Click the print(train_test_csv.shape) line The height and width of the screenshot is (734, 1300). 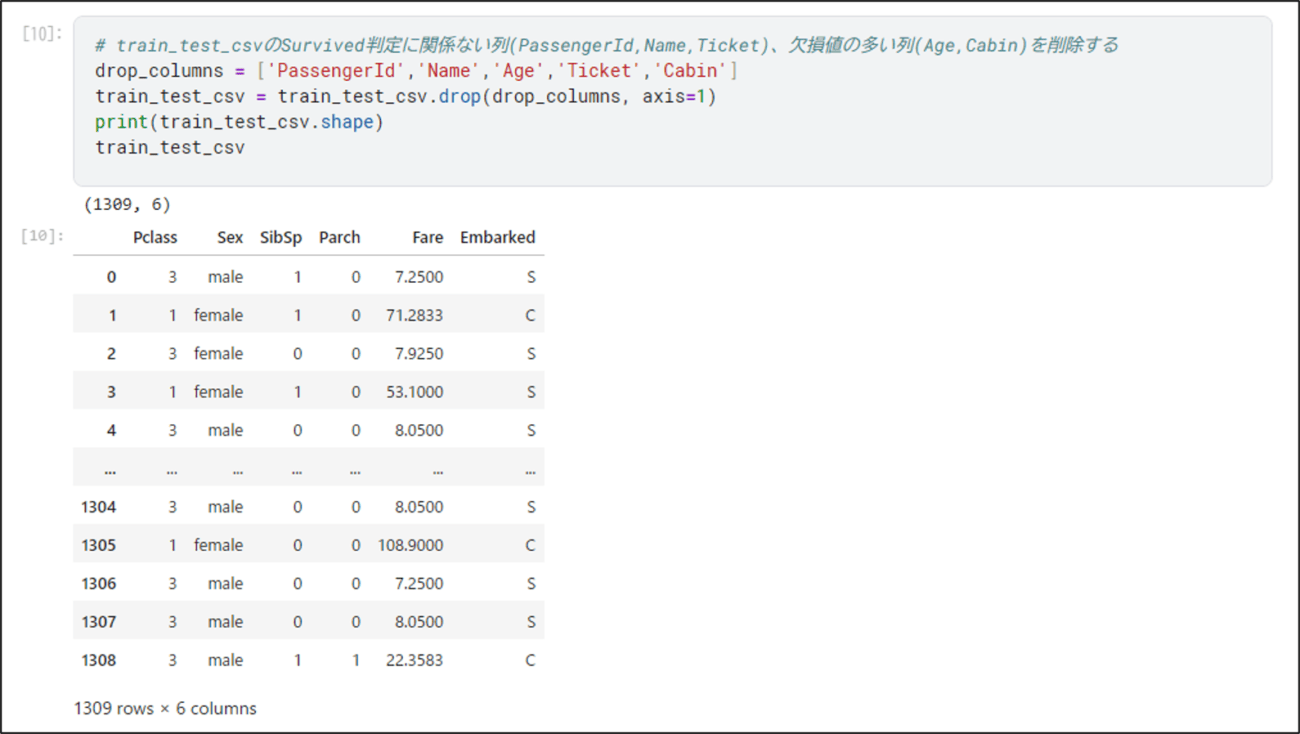click(239, 122)
